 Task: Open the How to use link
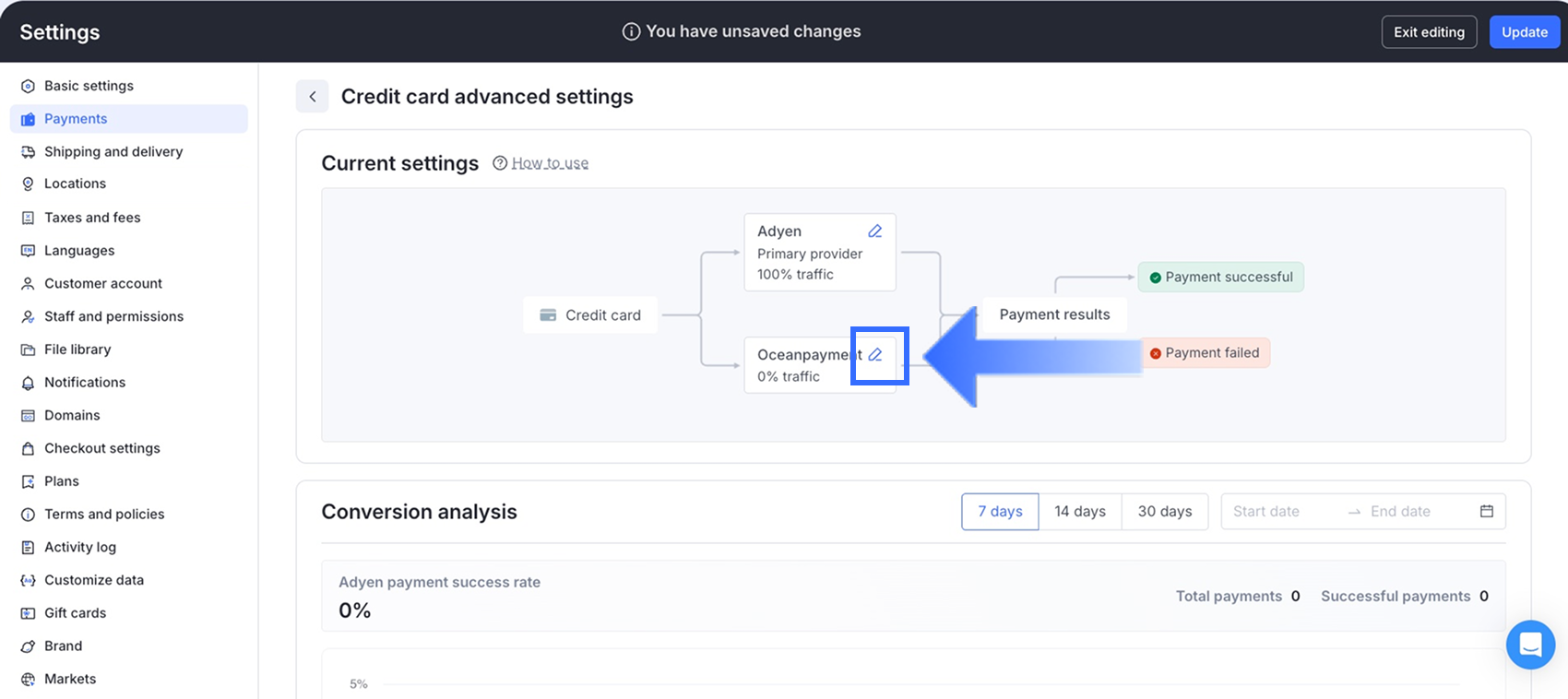click(550, 163)
